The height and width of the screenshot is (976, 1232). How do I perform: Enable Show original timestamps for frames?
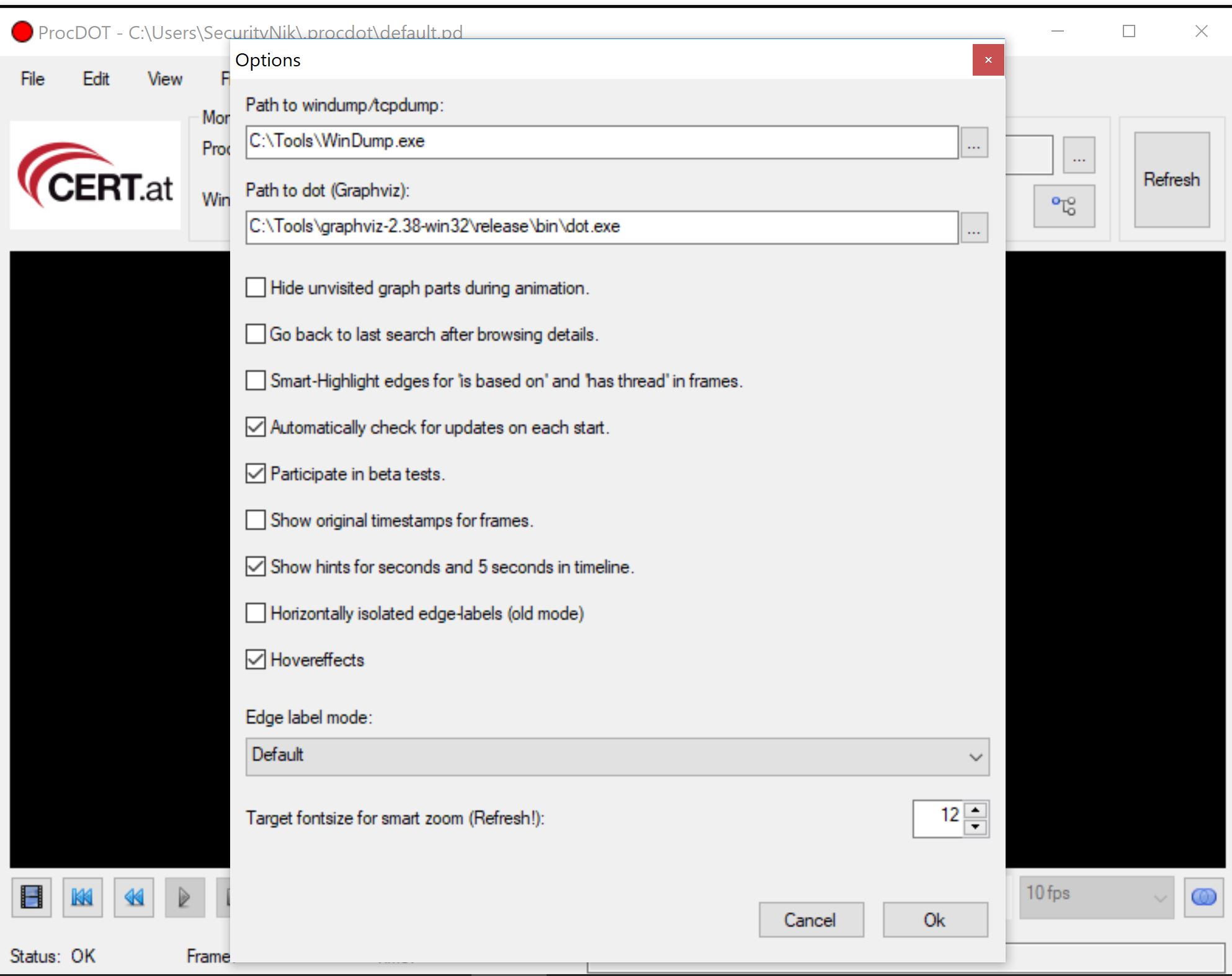[255, 520]
